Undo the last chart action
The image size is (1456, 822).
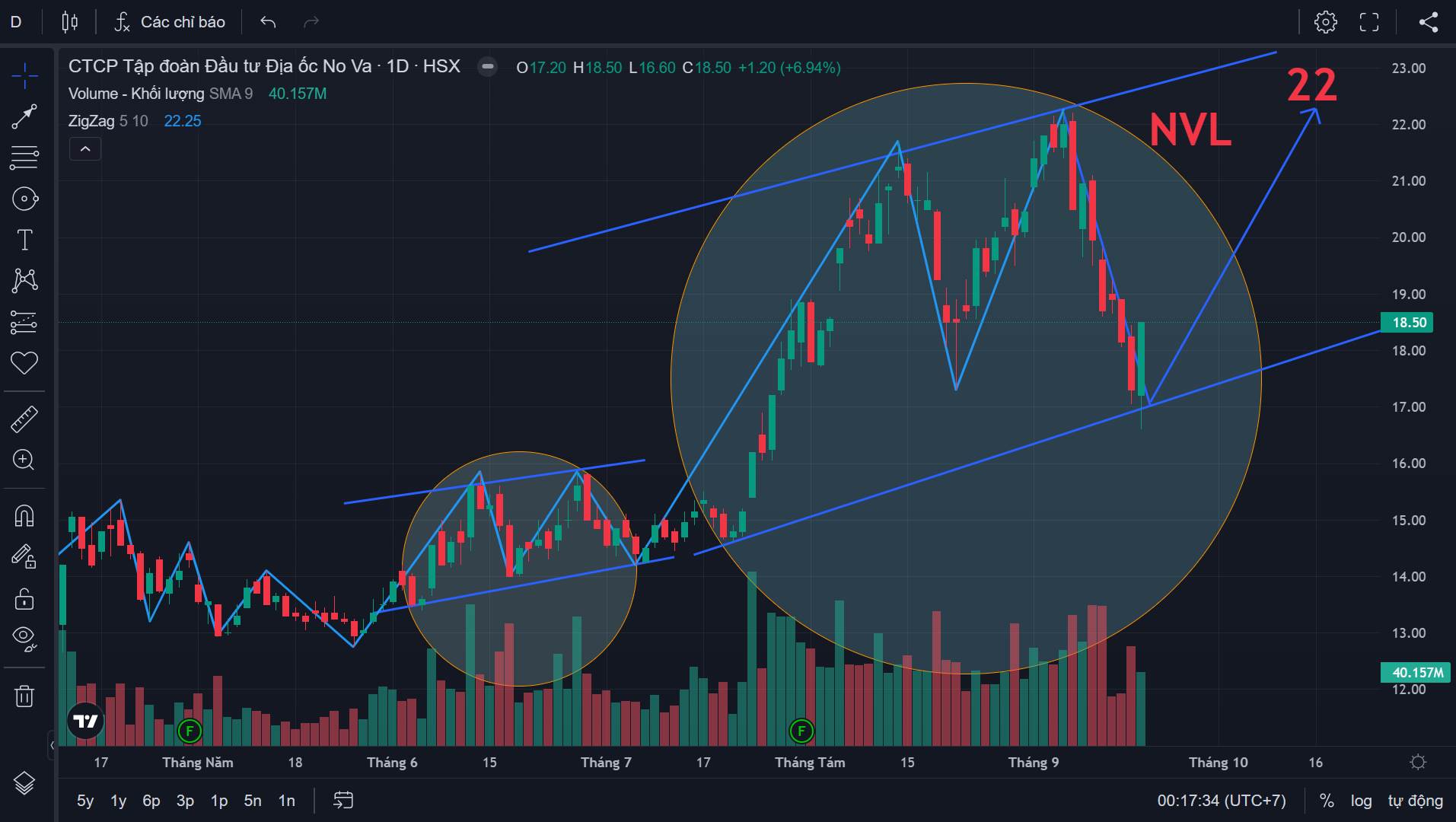[x=268, y=22]
